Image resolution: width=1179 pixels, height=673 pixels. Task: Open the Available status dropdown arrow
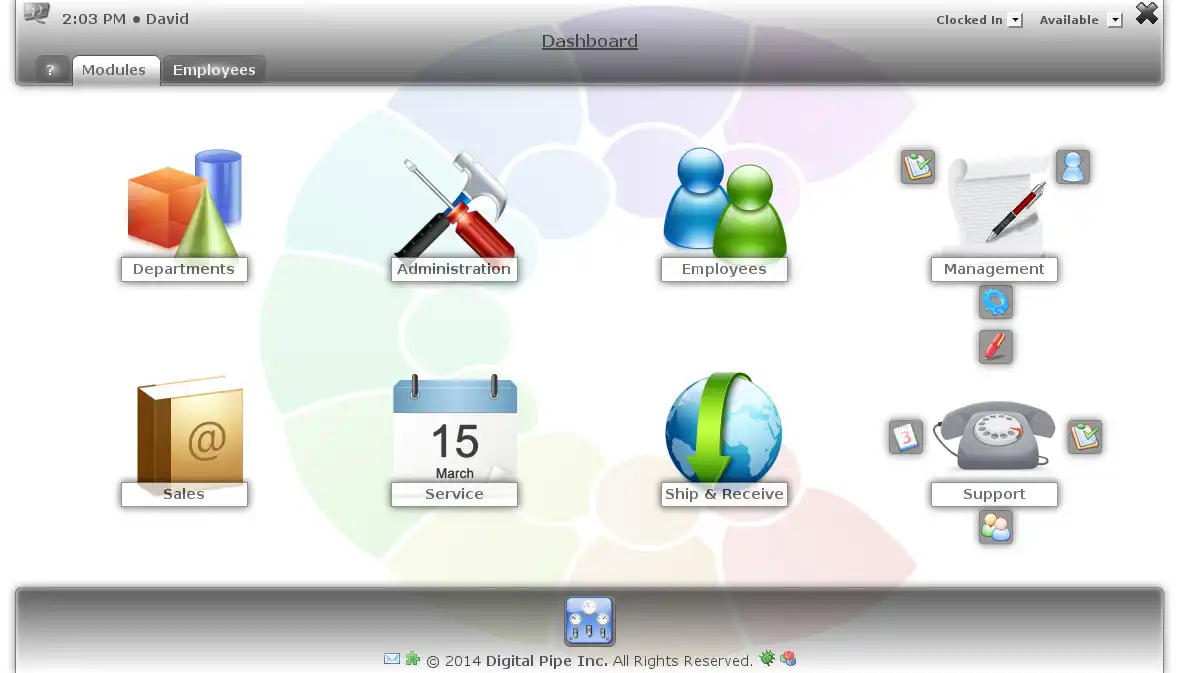pos(1115,20)
